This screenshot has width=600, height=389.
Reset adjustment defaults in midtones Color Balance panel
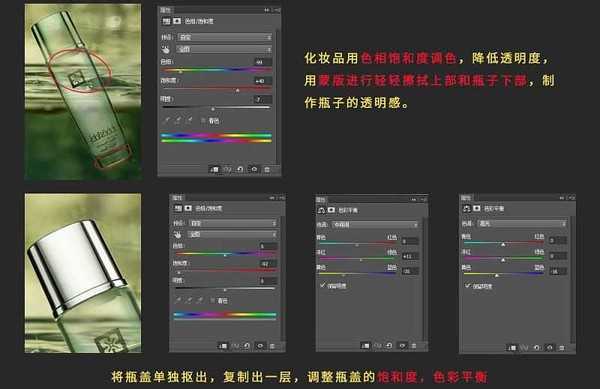coord(389,345)
